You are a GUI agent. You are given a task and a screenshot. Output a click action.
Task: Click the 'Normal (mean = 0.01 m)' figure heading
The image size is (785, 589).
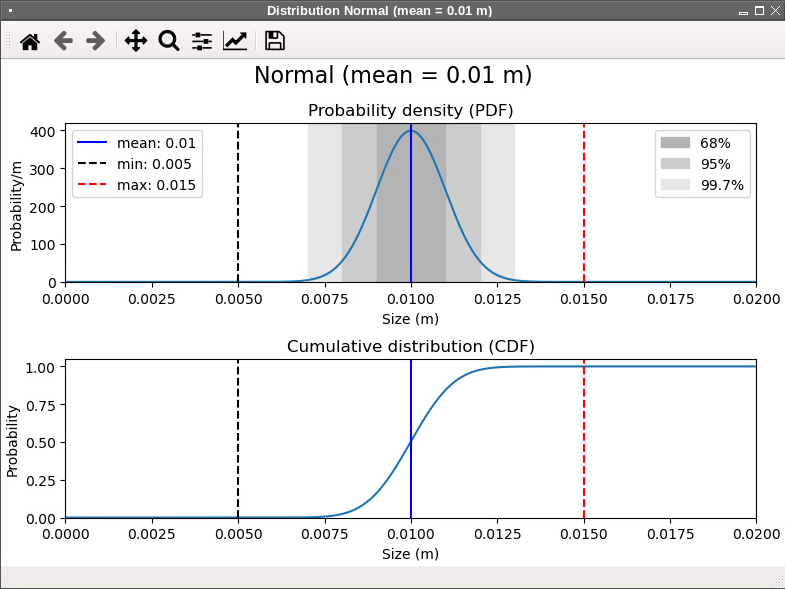click(x=392, y=75)
